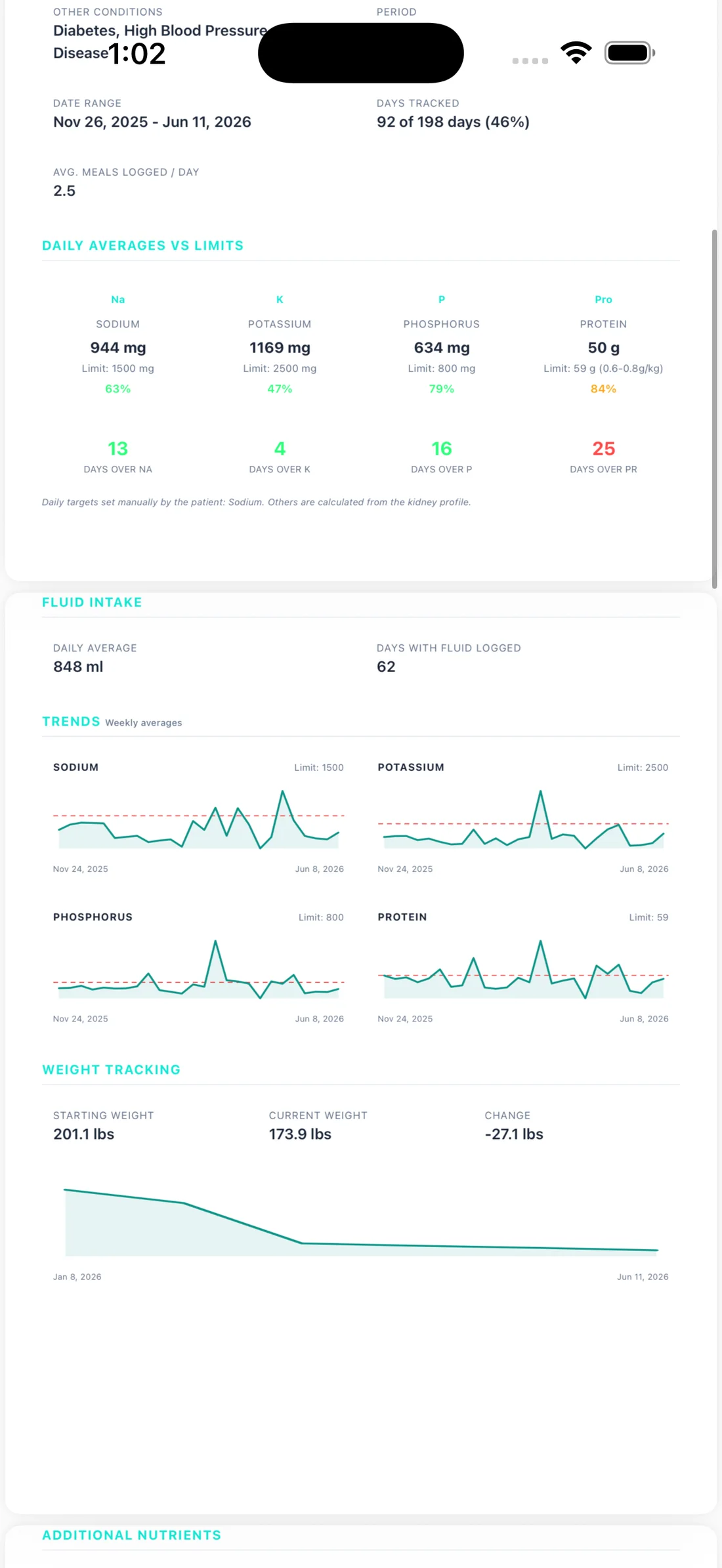
Task: Tap Limit: 59 on Protein trend chart
Action: pyautogui.click(x=648, y=917)
